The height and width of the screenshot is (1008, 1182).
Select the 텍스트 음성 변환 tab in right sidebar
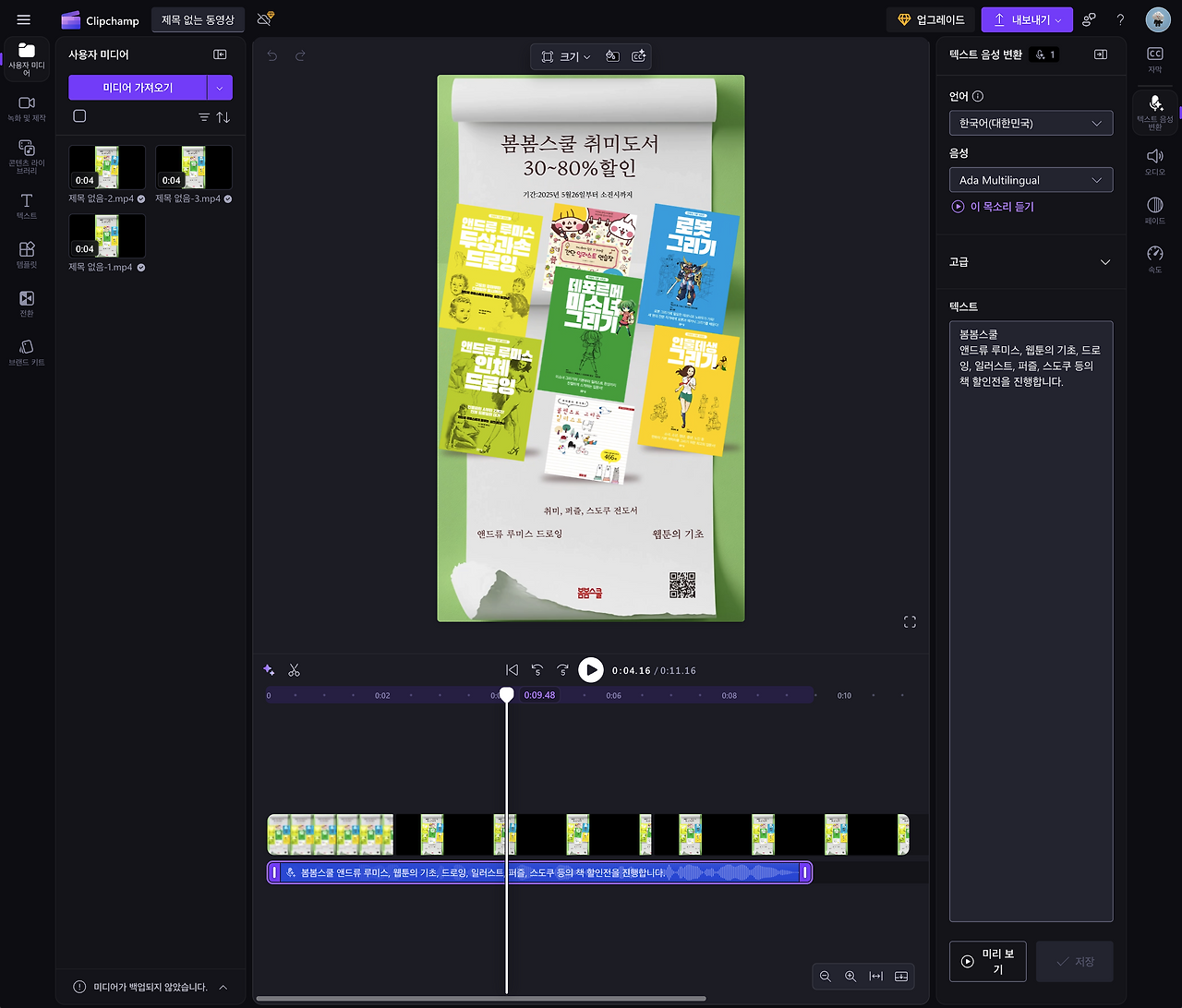click(x=1154, y=112)
